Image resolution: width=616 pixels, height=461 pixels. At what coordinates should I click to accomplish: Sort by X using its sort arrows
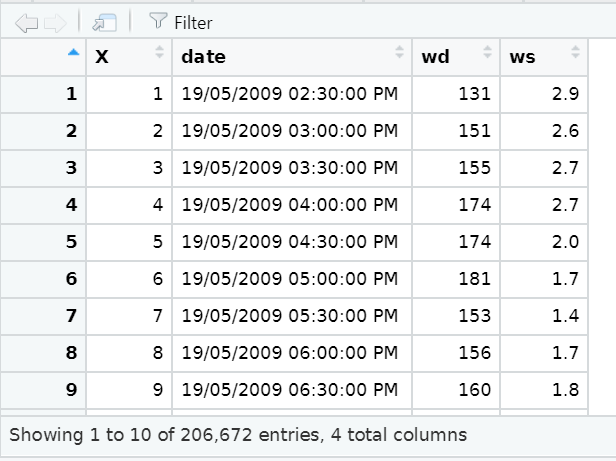pyautogui.click(x=158, y=55)
